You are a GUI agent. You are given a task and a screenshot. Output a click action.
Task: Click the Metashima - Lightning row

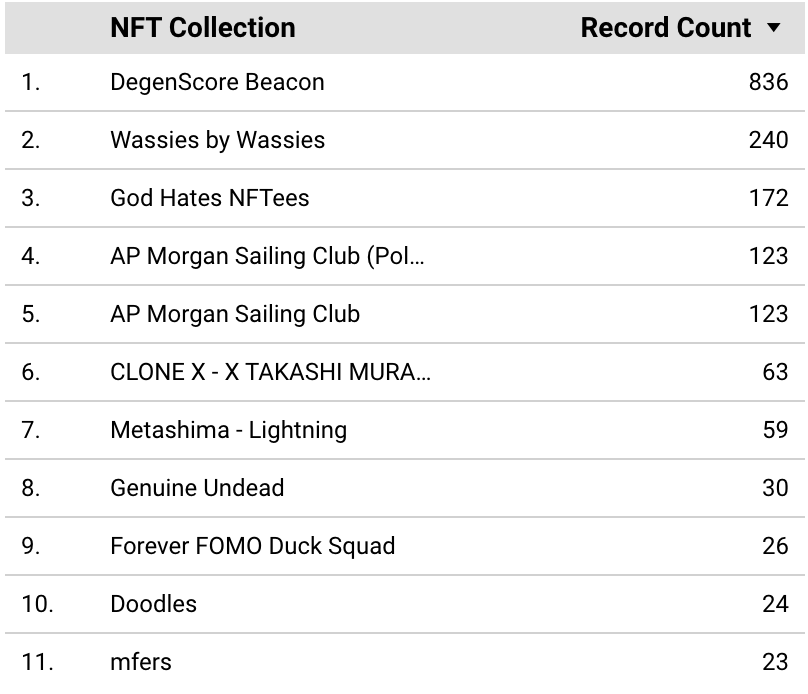pyautogui.click(x=405, y=430)
